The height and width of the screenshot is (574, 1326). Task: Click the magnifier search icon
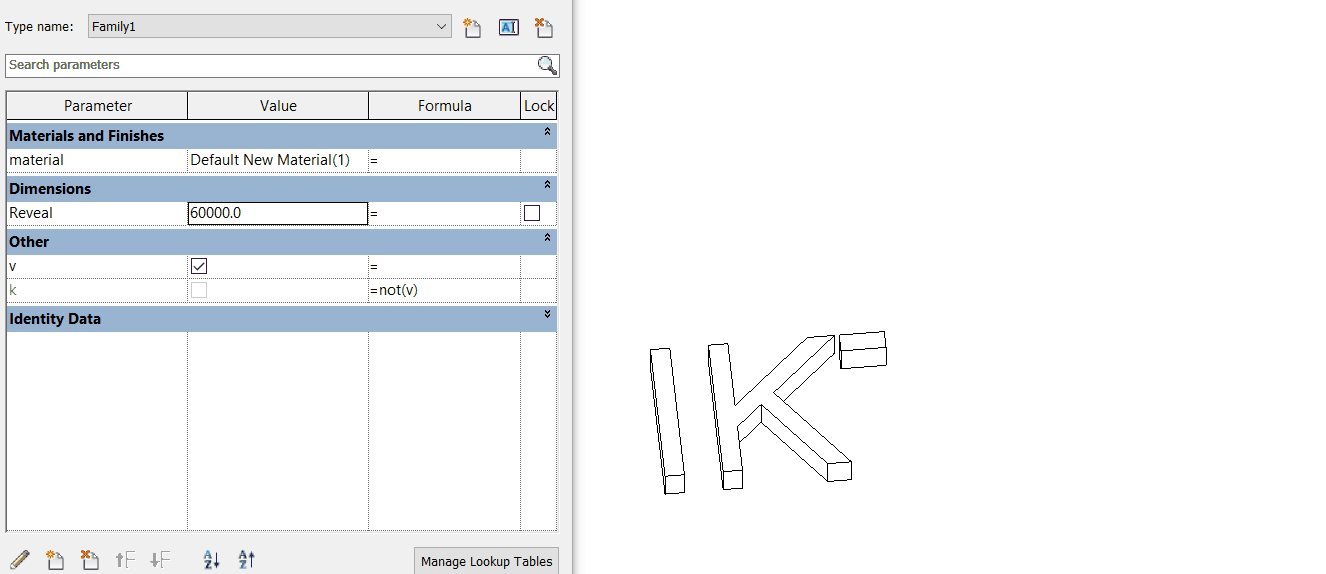[547, 66]
